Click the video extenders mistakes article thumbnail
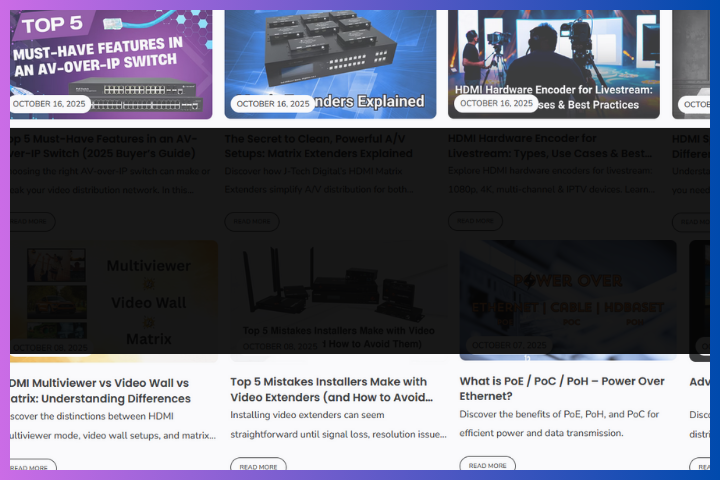Image resolution: width=720 pixels, height=480 pixels. [x=338, y=295]
